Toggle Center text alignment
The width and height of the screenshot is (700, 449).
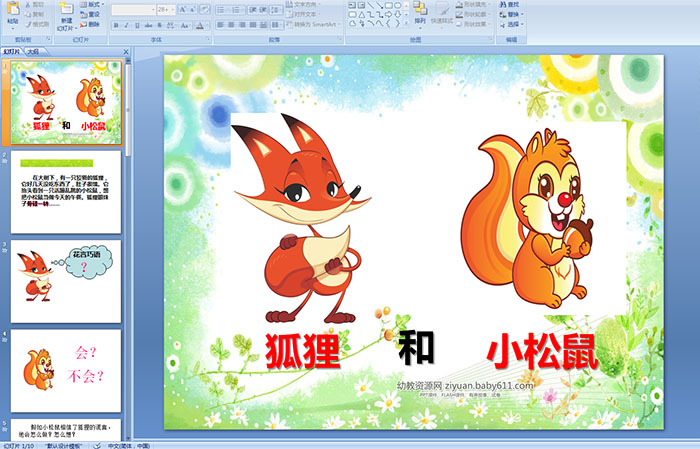click(231, 25)
